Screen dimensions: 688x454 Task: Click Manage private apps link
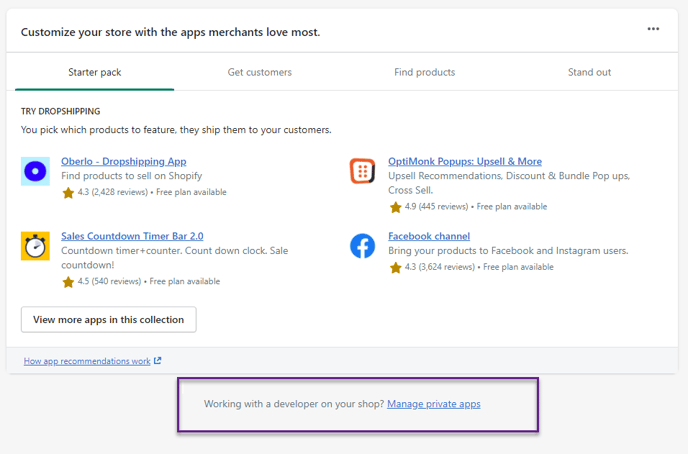(434, 404)
